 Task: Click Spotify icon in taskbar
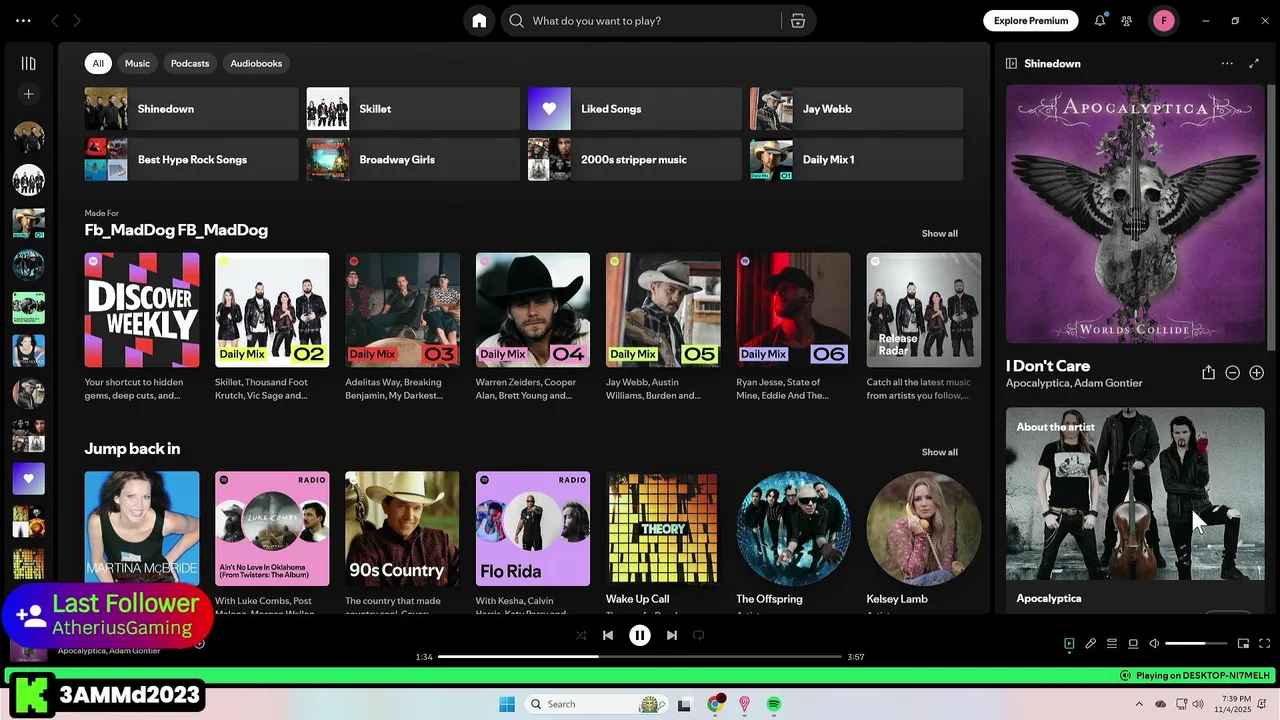click(x=774, y=704)
